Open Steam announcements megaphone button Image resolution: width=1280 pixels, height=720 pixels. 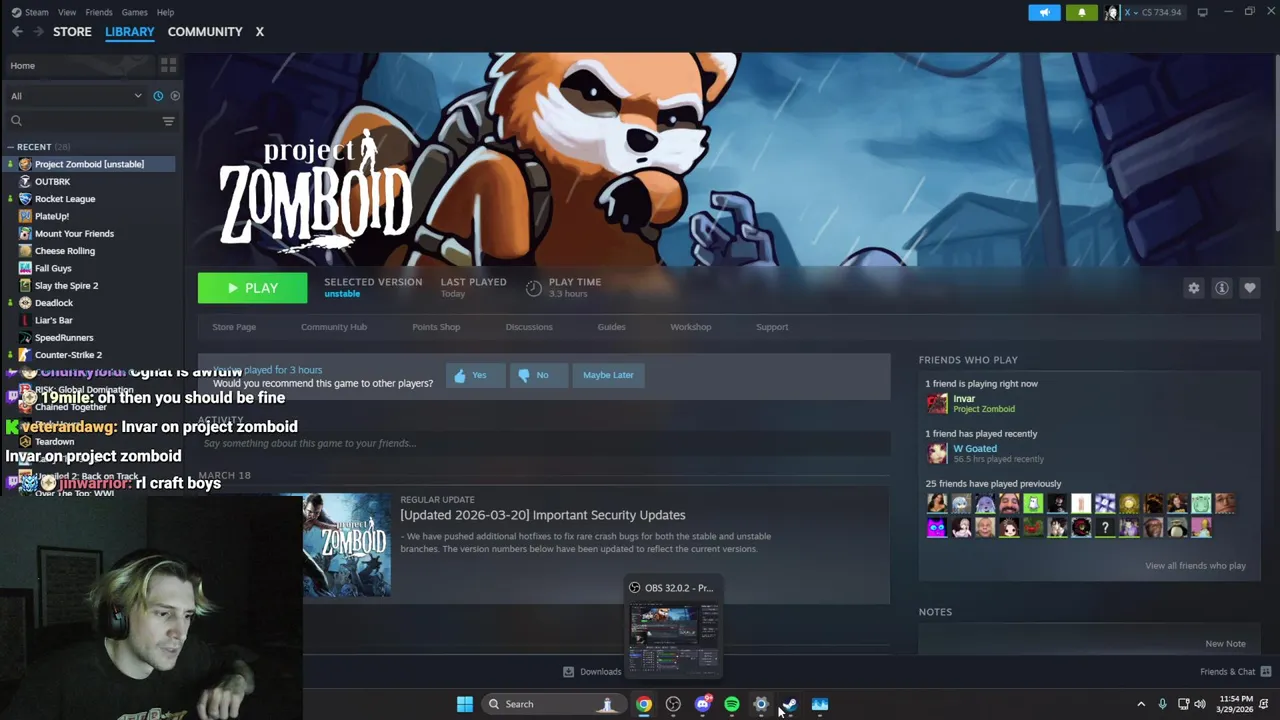pos(1044,12)
